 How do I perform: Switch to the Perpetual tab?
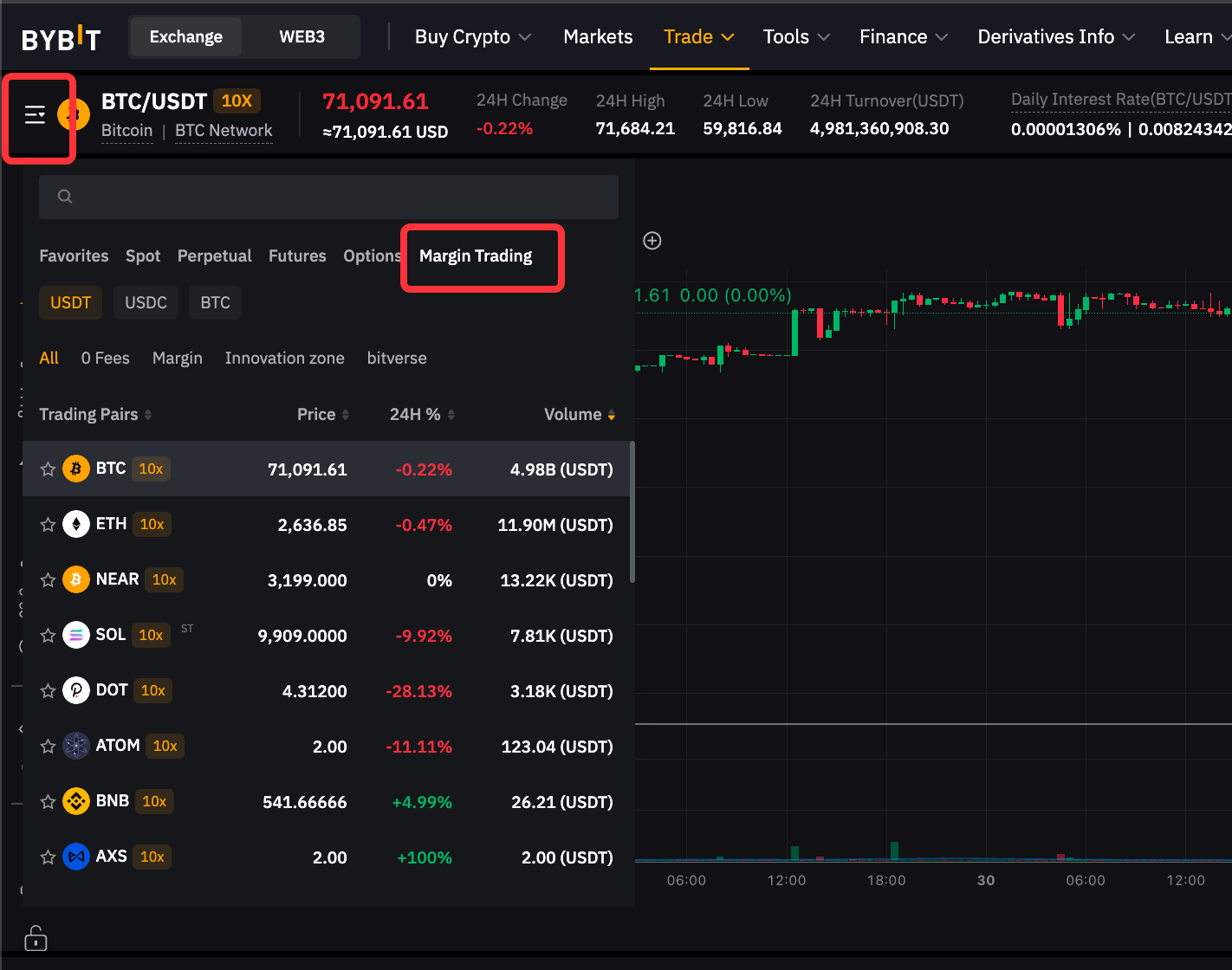(x=214, y=255)
